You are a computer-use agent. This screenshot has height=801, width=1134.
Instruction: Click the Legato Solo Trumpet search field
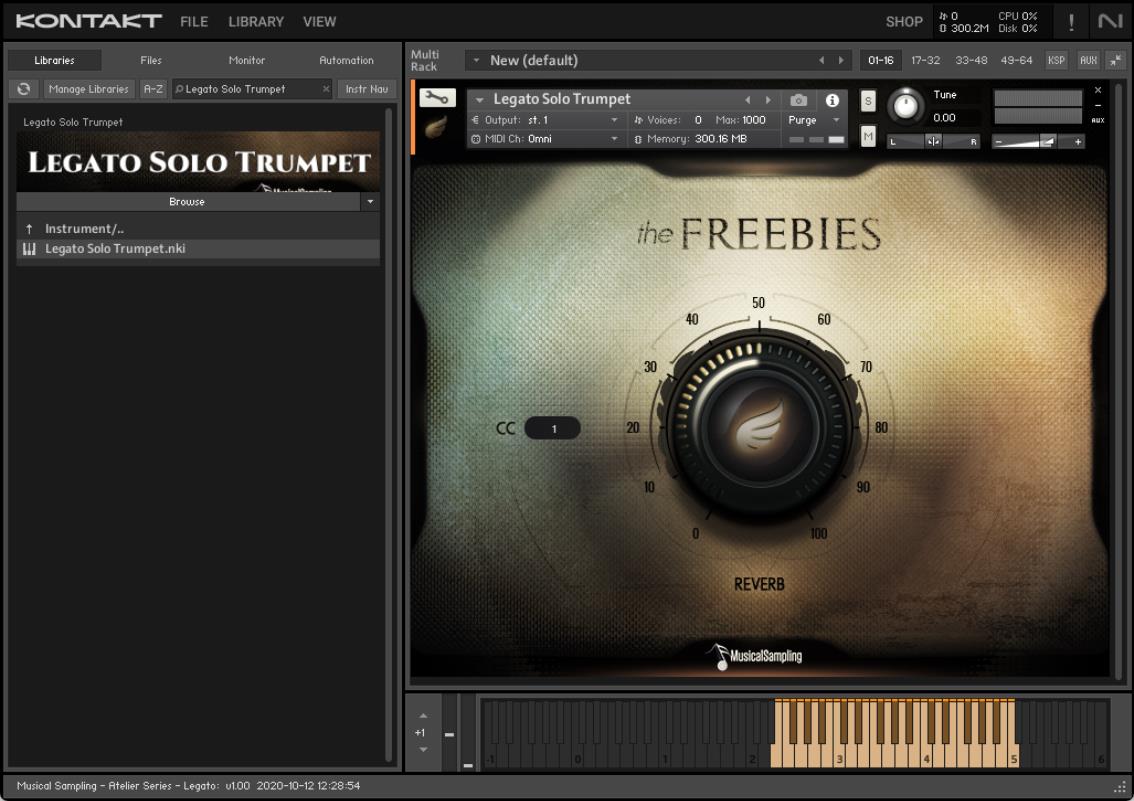(x=252, y=89)
